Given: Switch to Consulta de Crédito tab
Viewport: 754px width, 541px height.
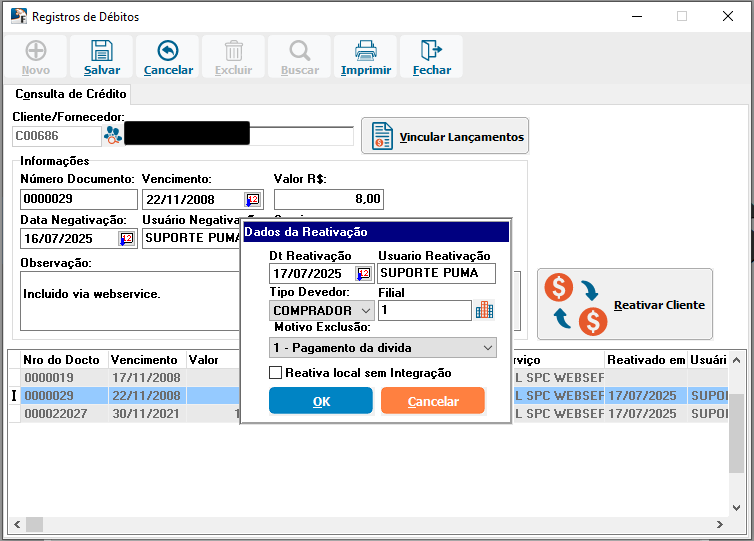Looking at the screenshot, I should coord(71,94).
